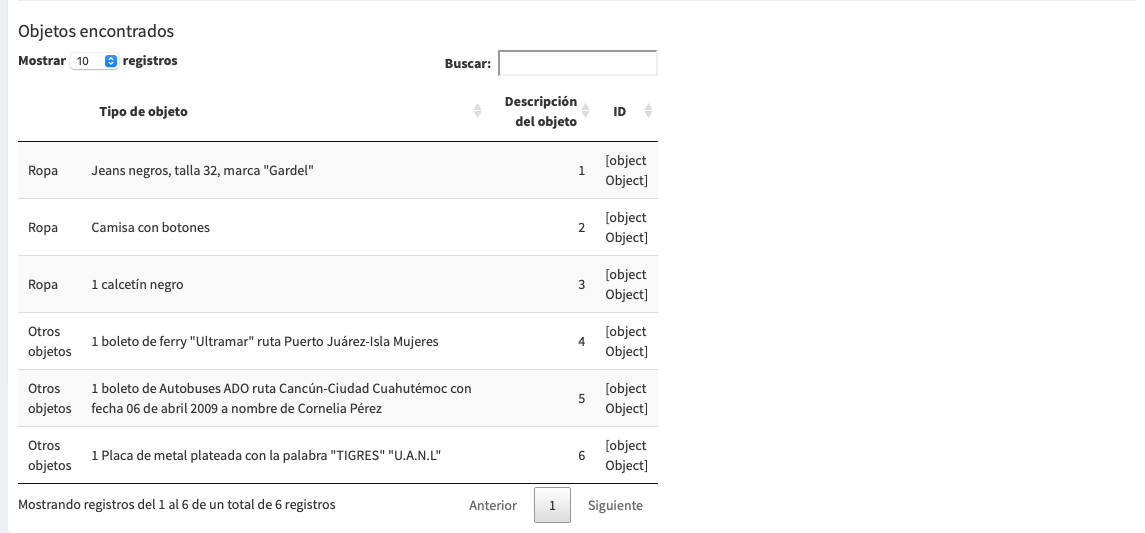Click the sort arrows next to ID
This screenshot has width=1145, height=533.
click(x=648, y=112)
